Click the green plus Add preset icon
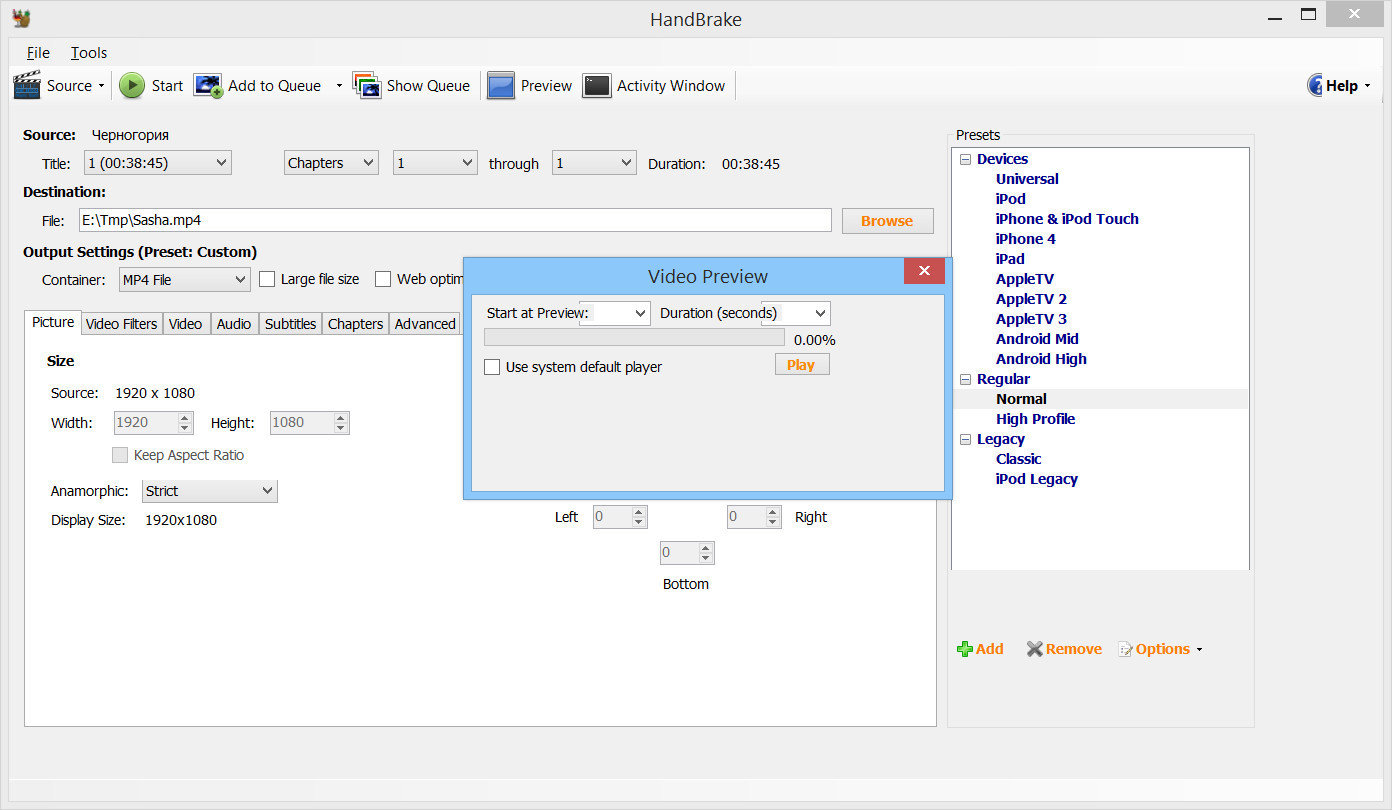 965,649
